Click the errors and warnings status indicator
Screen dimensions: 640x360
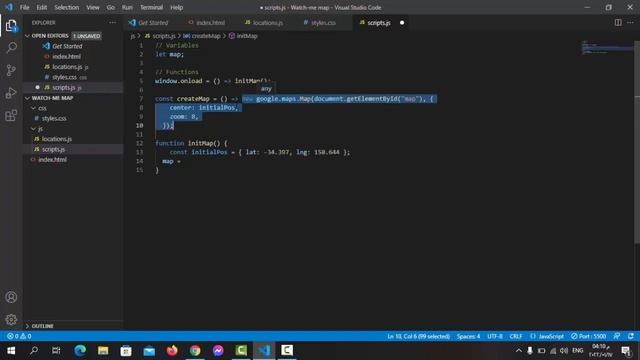coord(19,336)
